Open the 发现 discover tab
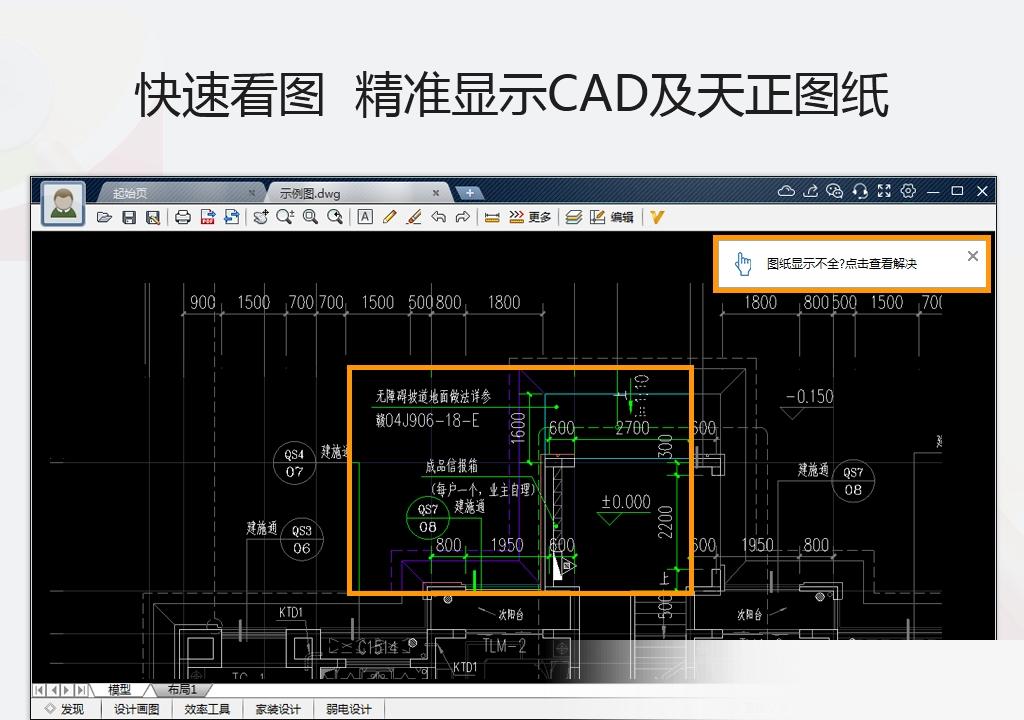 [65, 709]
